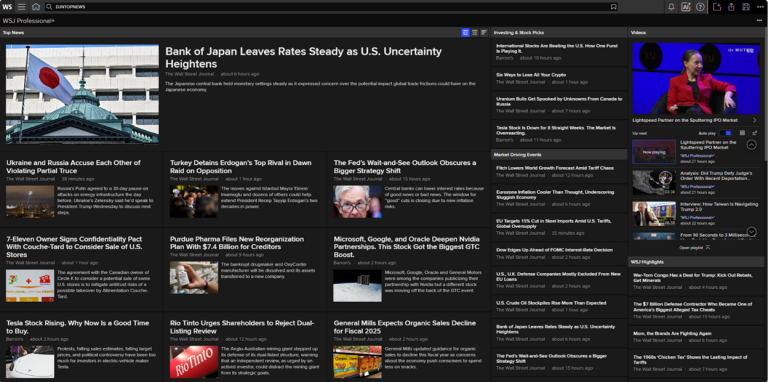Image resolution: width=768 pixels, height=382 pixels.
Task: Click the Purdue pill bottle thumbnail
Action: tap(194, 278)
